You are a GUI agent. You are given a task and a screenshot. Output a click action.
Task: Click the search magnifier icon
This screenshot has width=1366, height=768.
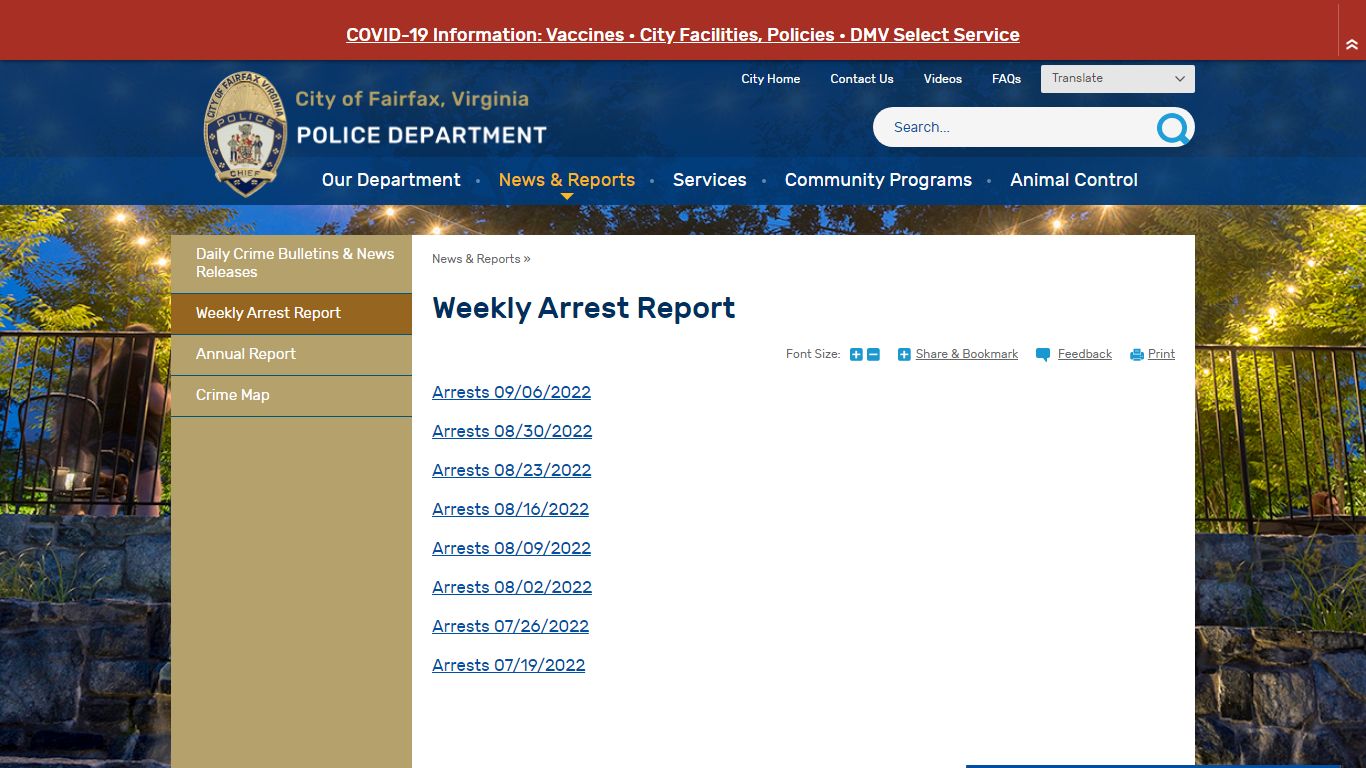(x=1173, y=128)
